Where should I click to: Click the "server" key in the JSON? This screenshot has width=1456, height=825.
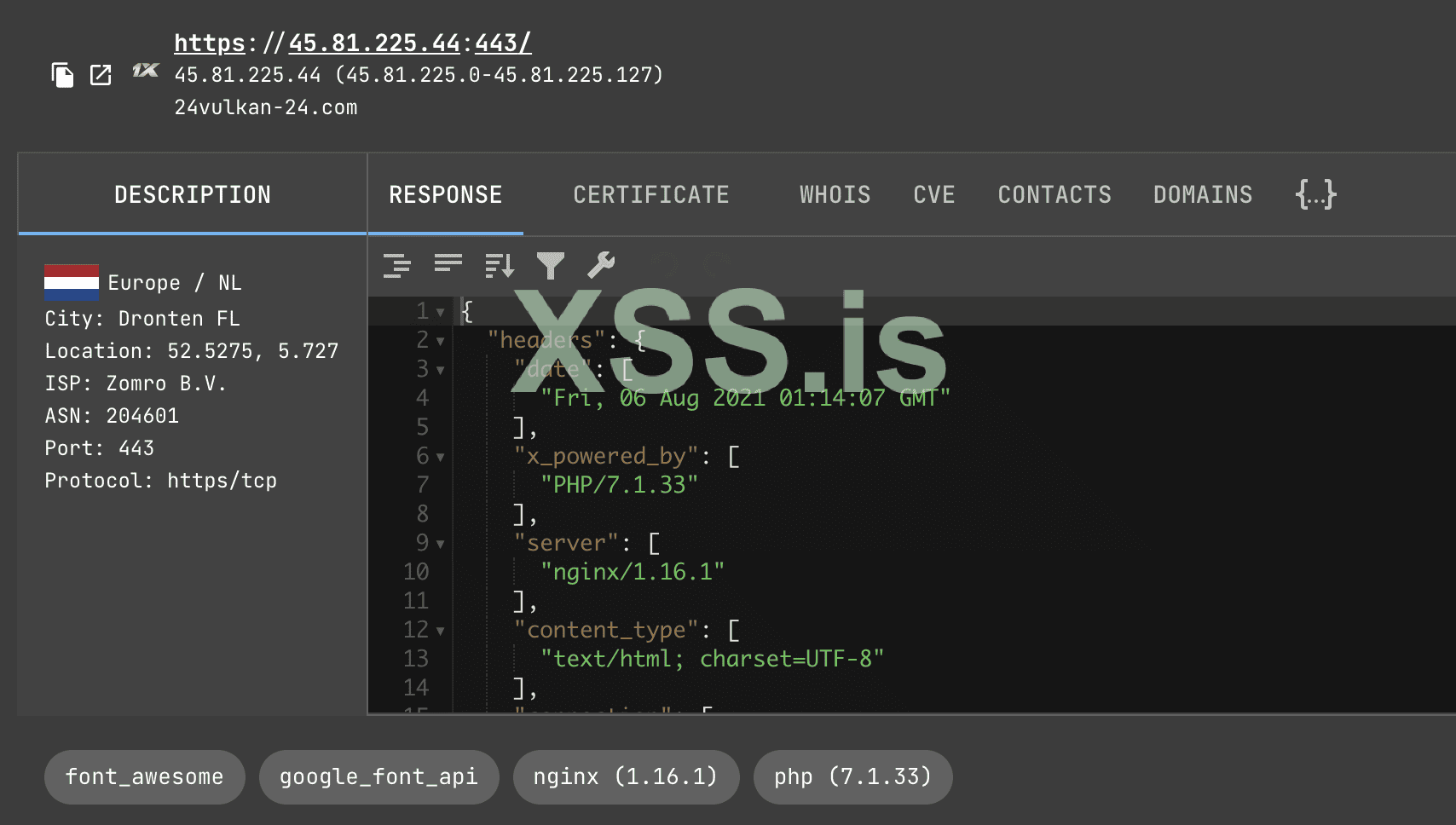[567, 543]
